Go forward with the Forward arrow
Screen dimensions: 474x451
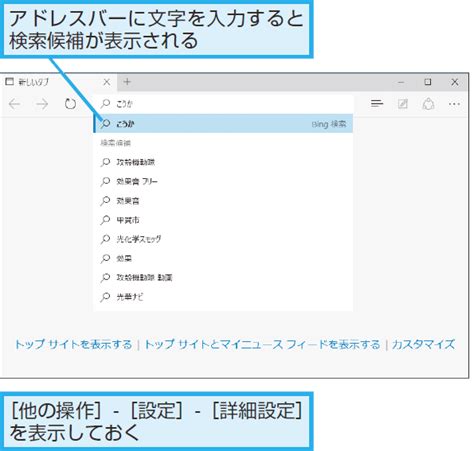(42, 104)
